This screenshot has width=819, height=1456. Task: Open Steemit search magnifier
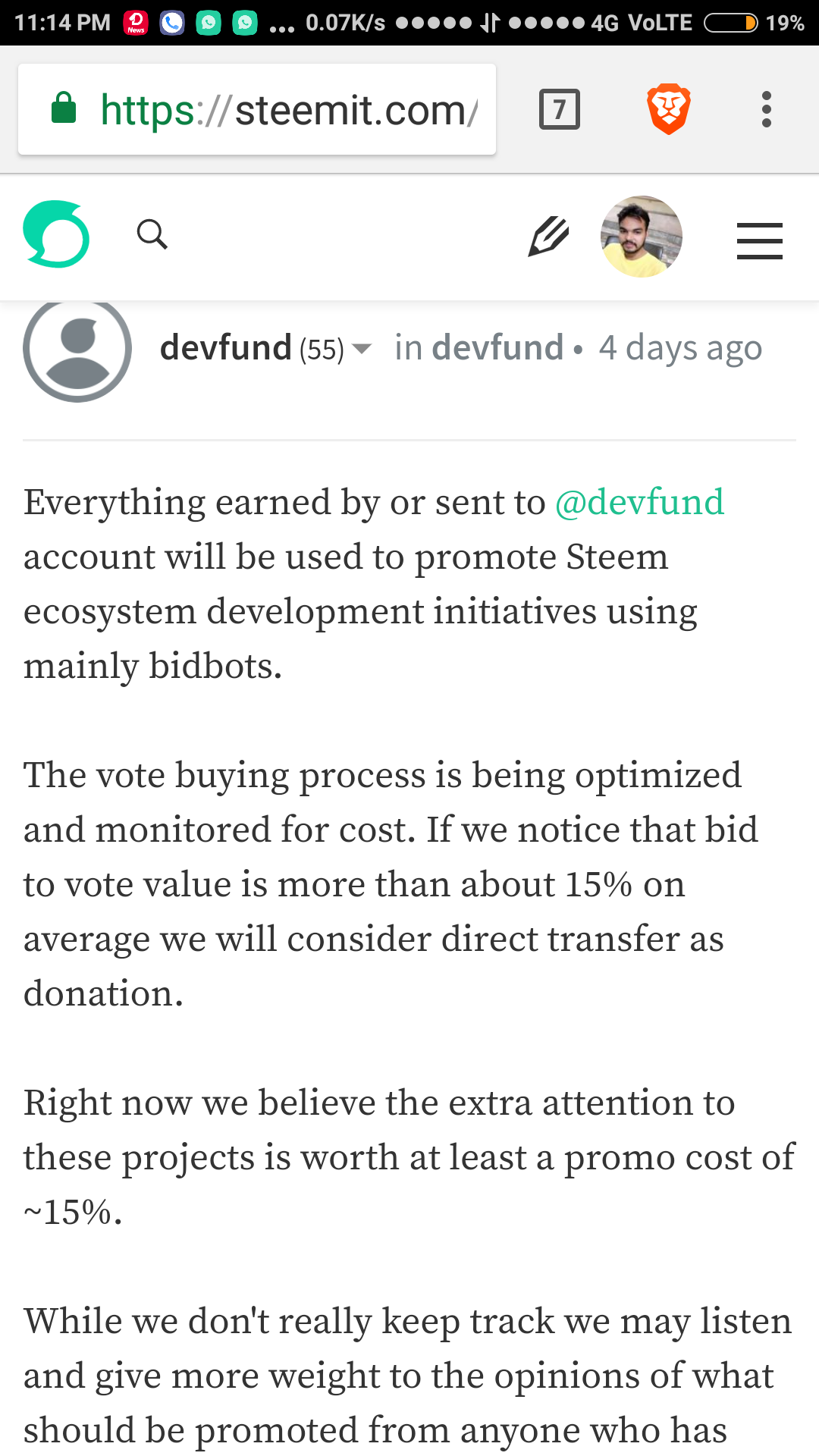click(x=152, y=234)
